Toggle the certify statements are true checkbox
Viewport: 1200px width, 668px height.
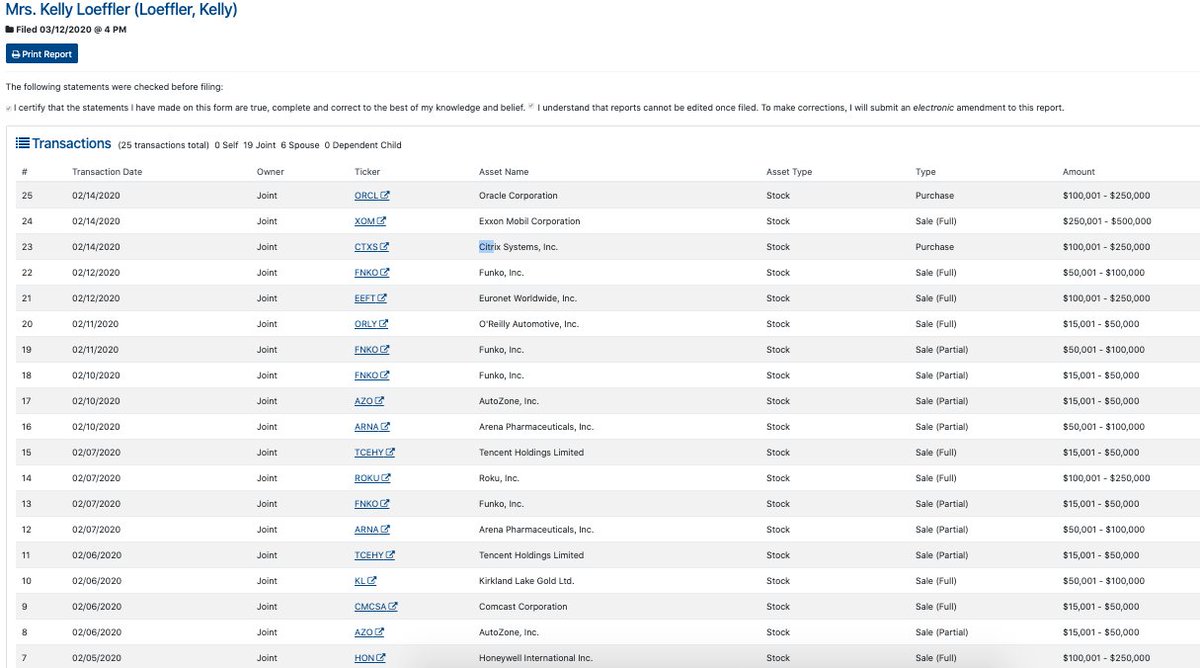[x=9, y=108]
